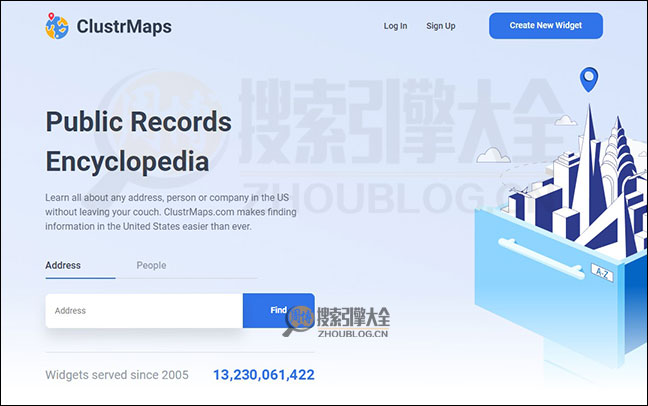This screenshot has width=648, height=406.
Task: Click the blue Find button
Action: (x=279, y=310)
